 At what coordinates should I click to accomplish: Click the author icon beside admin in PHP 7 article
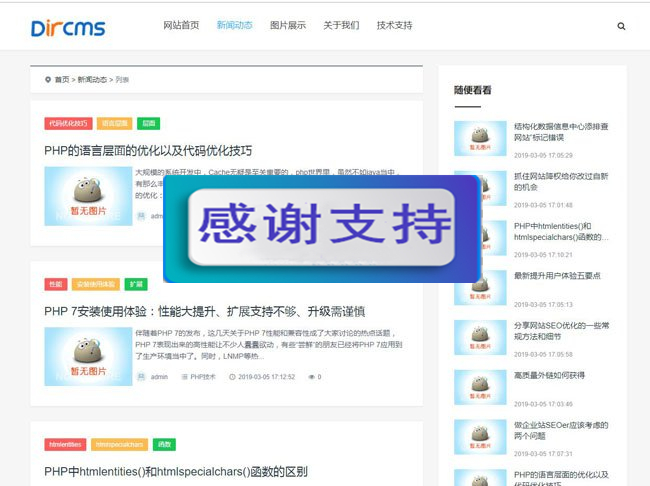(x=141, y=377)
